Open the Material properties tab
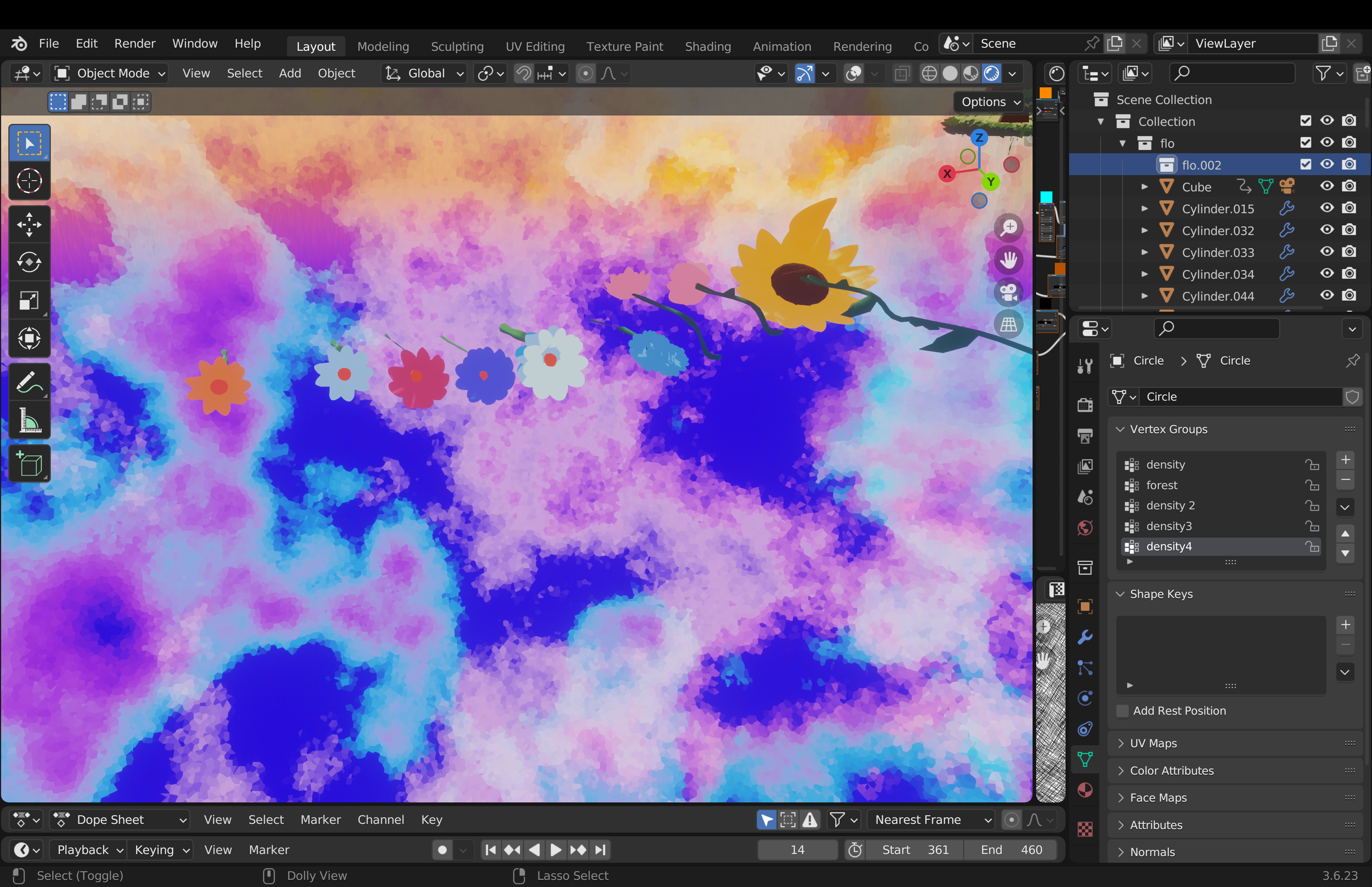Screen dimensions: 1372x887 coord(1085,790)
